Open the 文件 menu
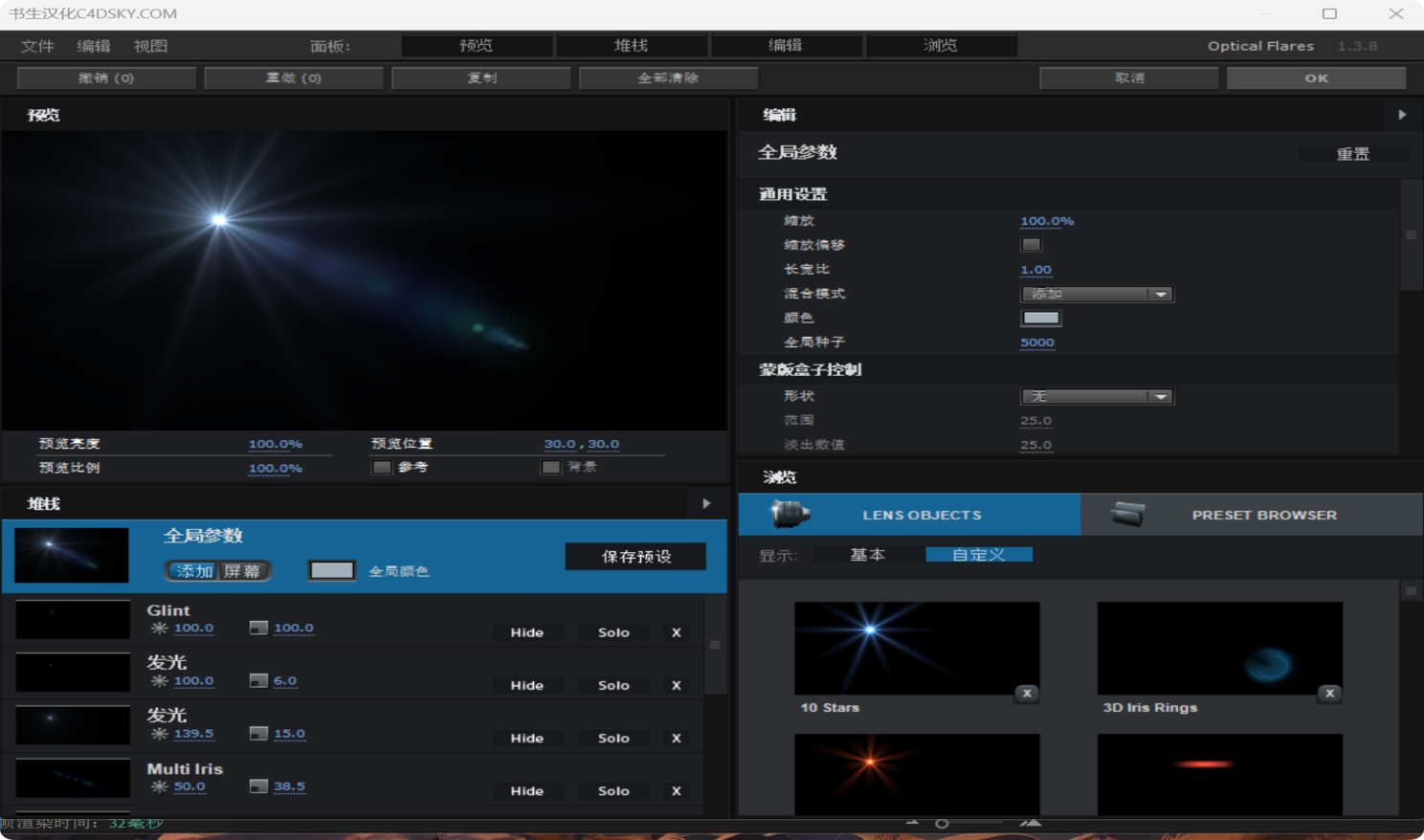1424x840 pixels. point(37,46)
